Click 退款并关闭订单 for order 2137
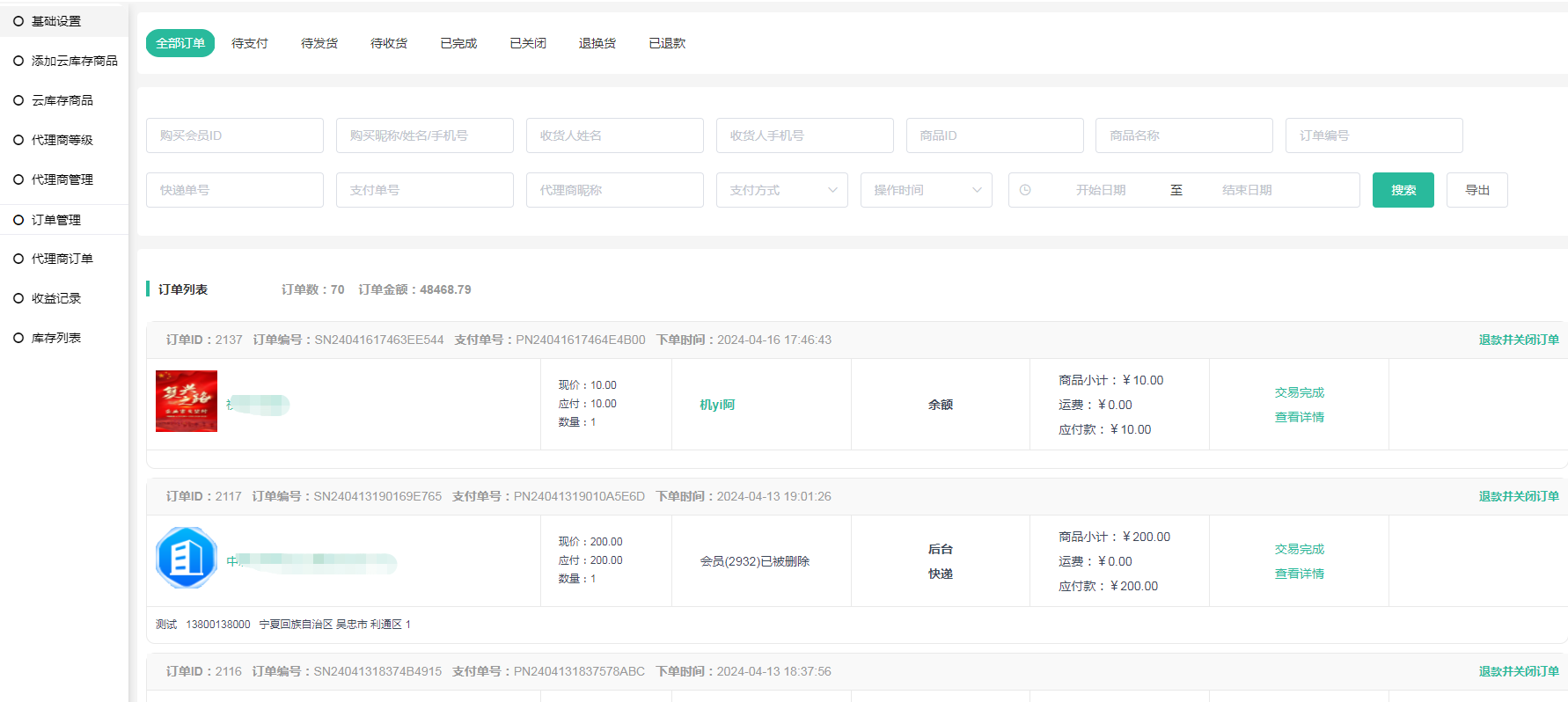The height and width of the screenshot is (702, 1568). (x=1518, y=340)
